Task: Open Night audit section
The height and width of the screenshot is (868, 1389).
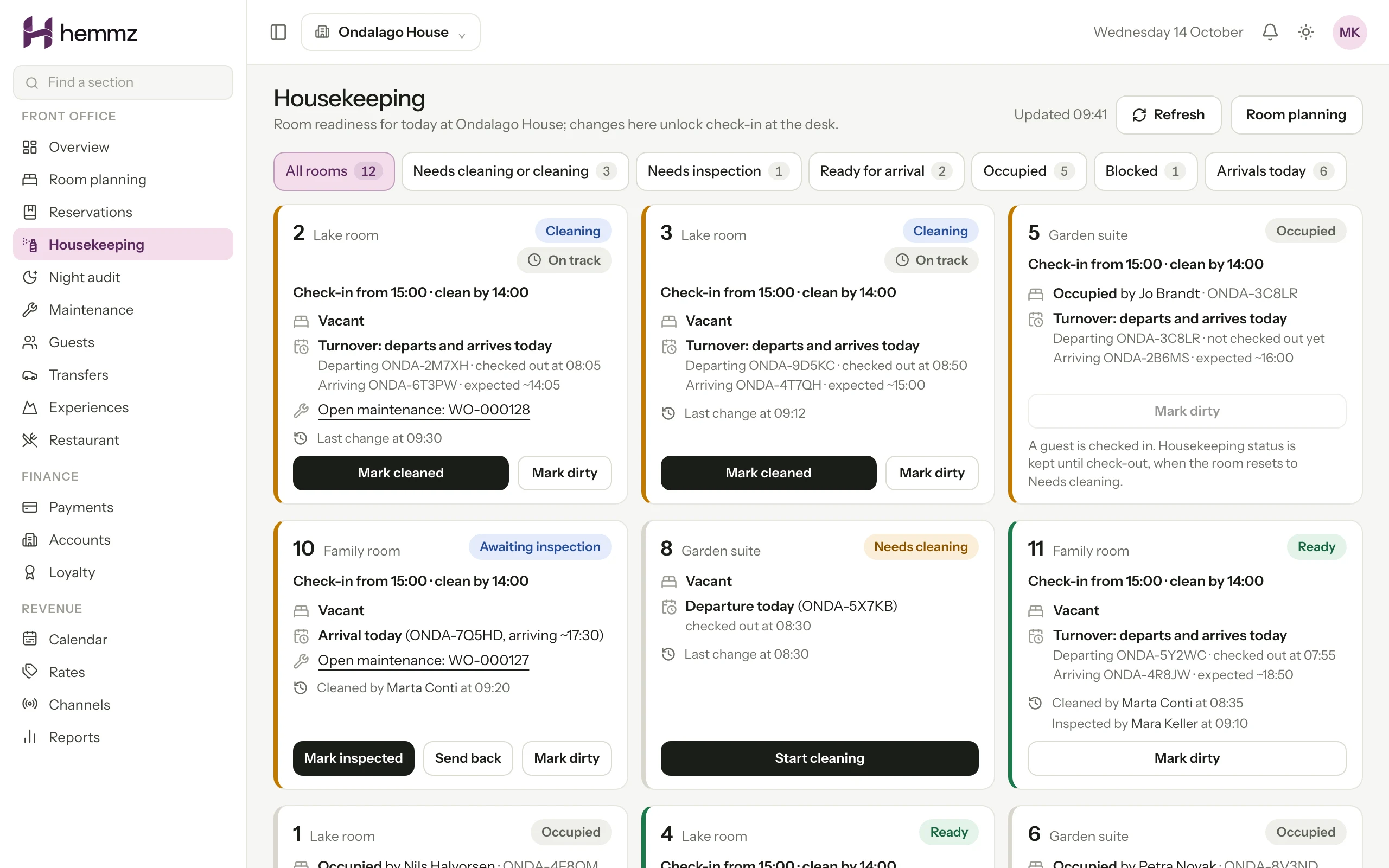Action: (123, 277)
